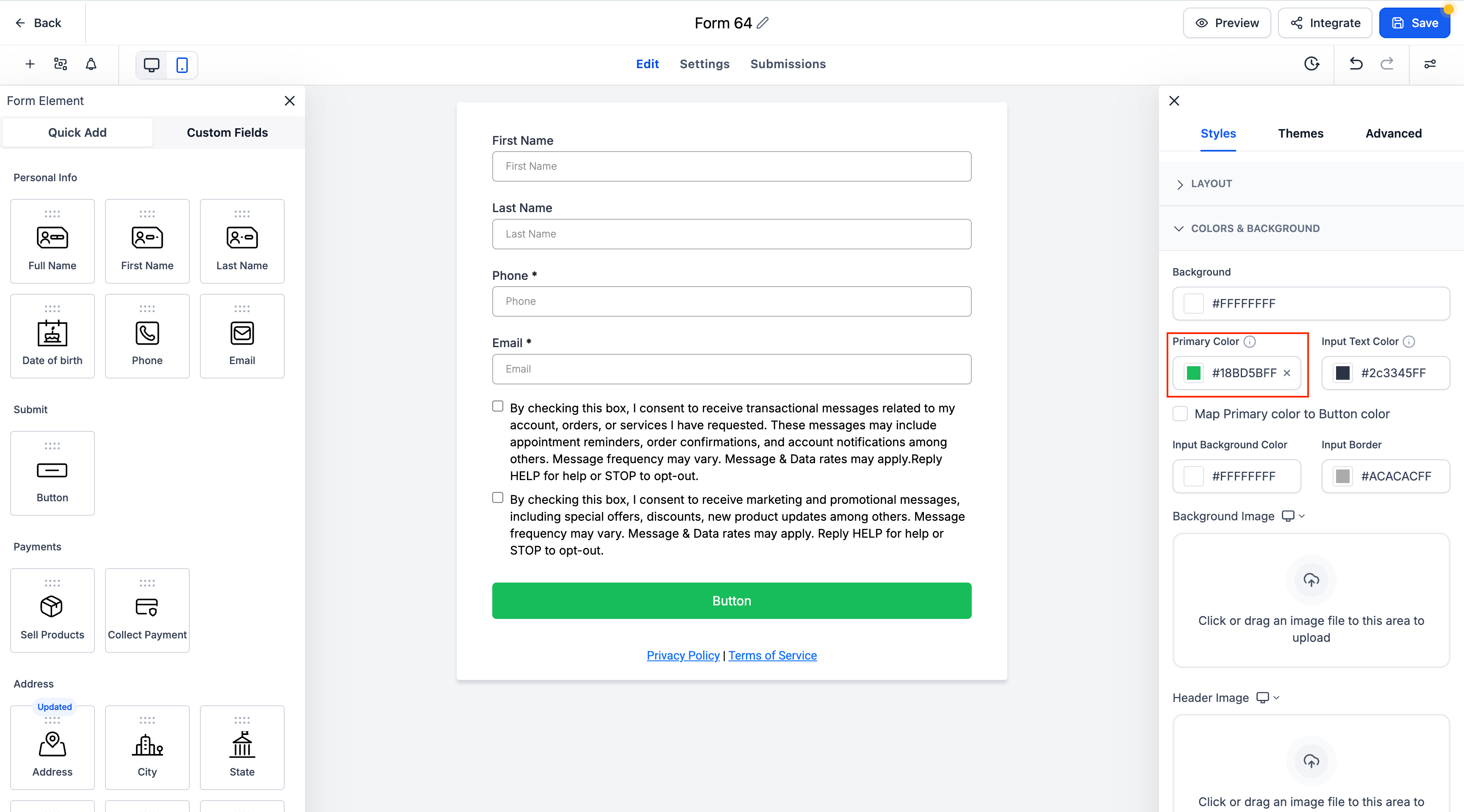
Task: Click the Save button
Action: tap(1414, 23)
